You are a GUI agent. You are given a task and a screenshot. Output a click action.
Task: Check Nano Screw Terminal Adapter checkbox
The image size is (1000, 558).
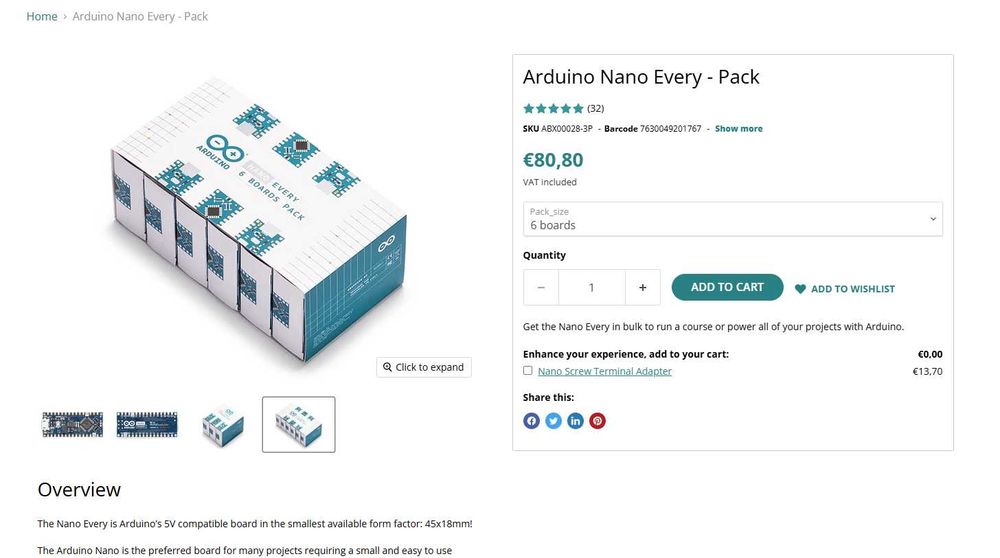528,371
